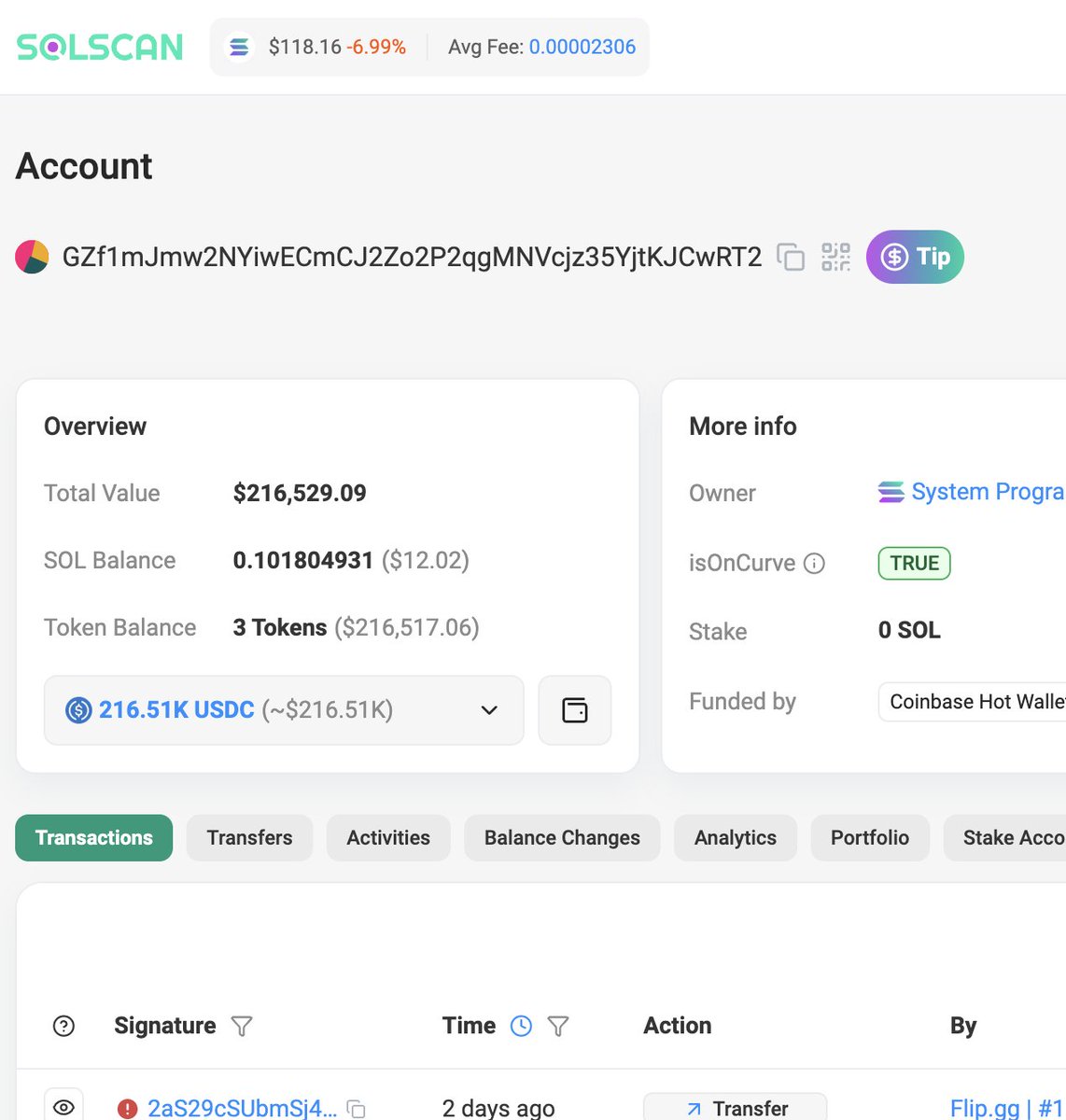Open transaction signature 2aS29cSUbmSj4 link
Screen dimensions: 1066x1120
(x=243, y=1109)
